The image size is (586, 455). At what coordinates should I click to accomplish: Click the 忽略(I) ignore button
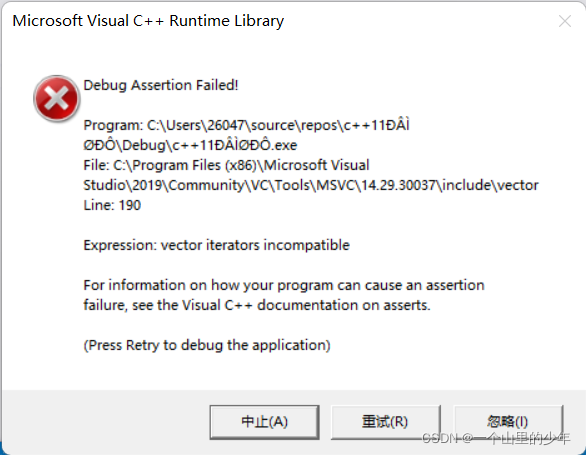point(508,422)
